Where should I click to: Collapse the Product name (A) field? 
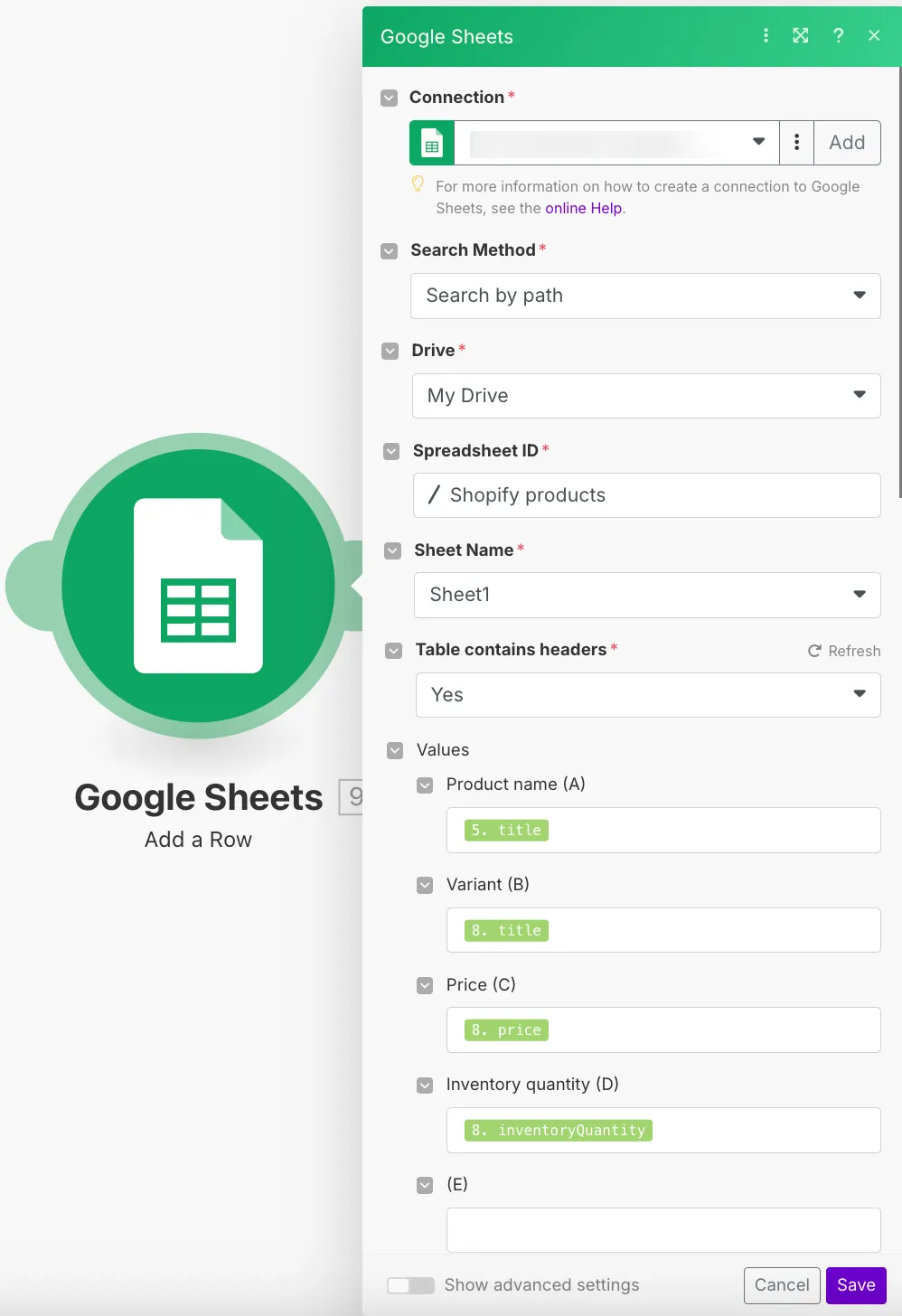425,785
